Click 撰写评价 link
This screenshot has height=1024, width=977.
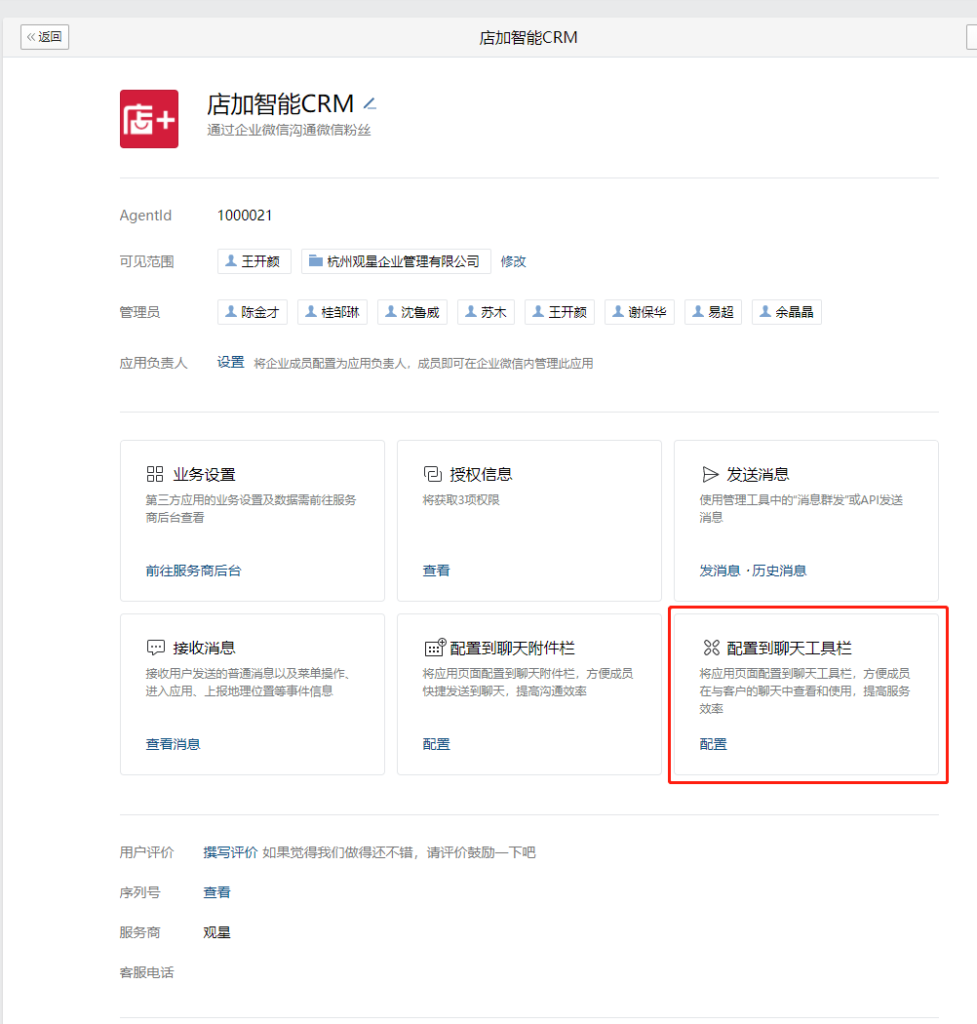point(231,852)
